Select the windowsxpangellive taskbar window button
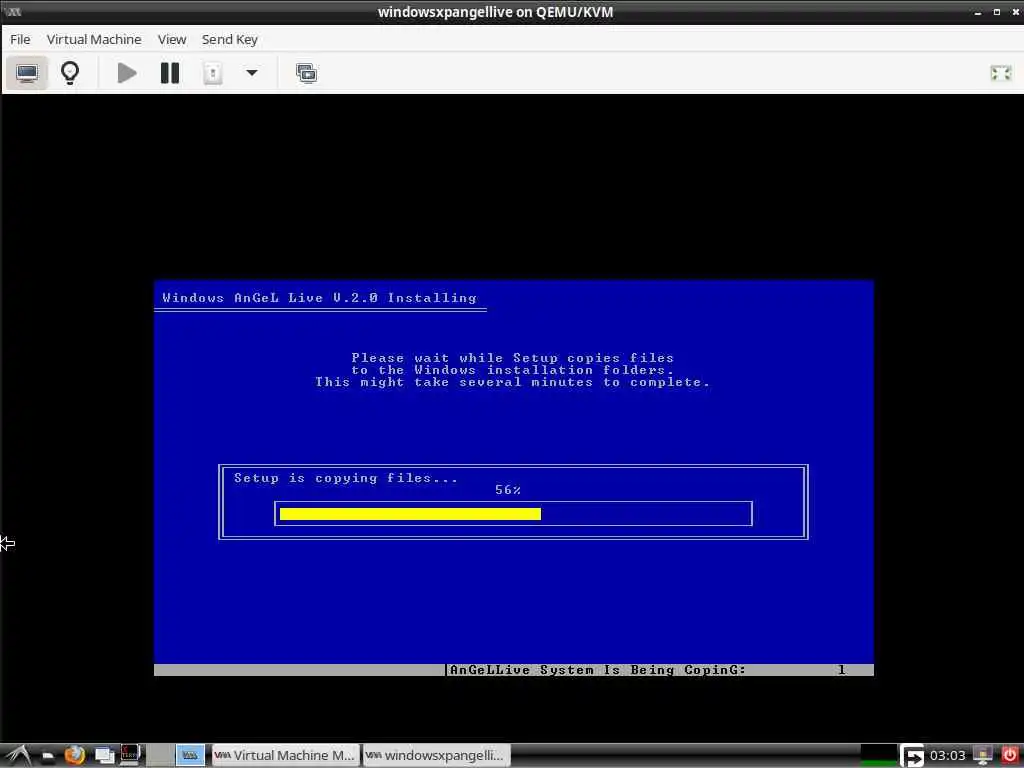Screen dimensions: 1024x768 [436, 756]
